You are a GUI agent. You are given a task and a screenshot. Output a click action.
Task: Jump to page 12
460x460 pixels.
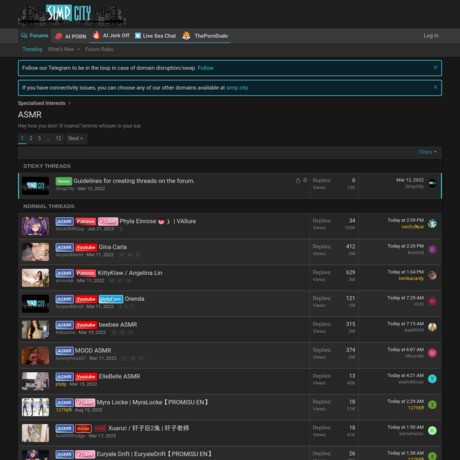[58, 138]
